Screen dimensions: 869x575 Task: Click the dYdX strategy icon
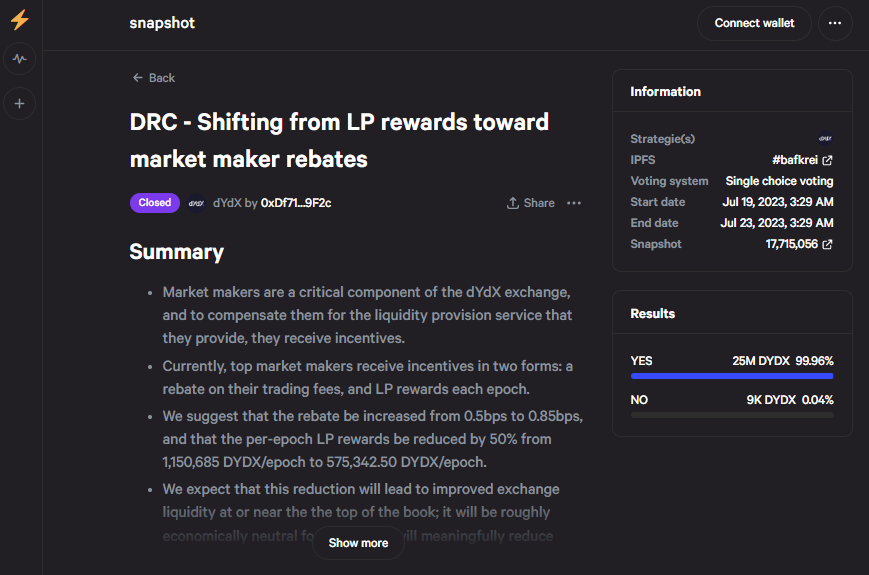click(x=825, y=138)
